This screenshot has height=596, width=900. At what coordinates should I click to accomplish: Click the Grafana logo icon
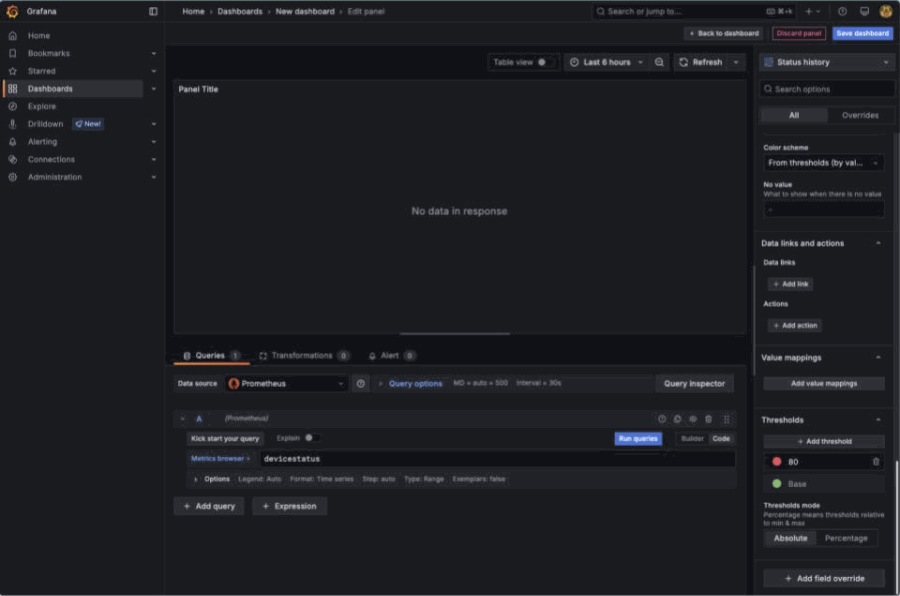[13, 11]
